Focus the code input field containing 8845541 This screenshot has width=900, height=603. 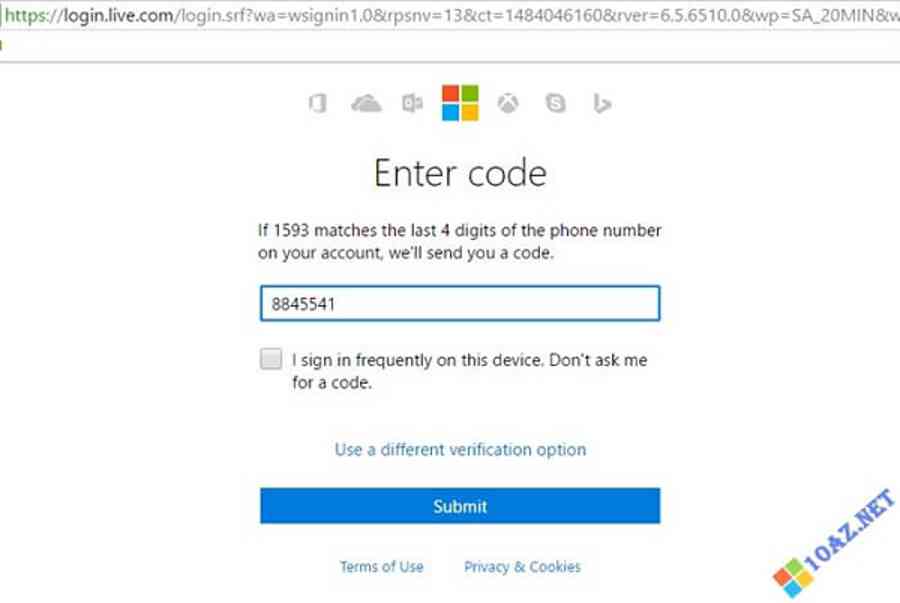(460, 304)
